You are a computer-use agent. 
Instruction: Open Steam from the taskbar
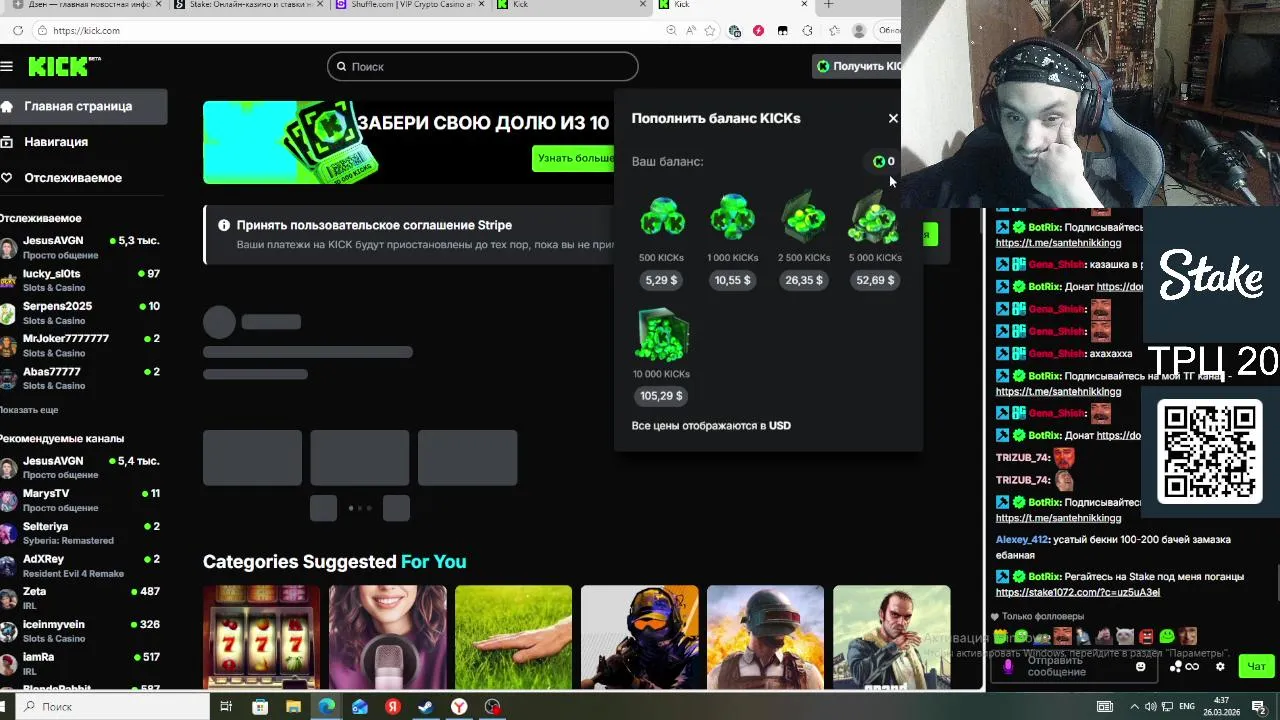pos(426,706)
